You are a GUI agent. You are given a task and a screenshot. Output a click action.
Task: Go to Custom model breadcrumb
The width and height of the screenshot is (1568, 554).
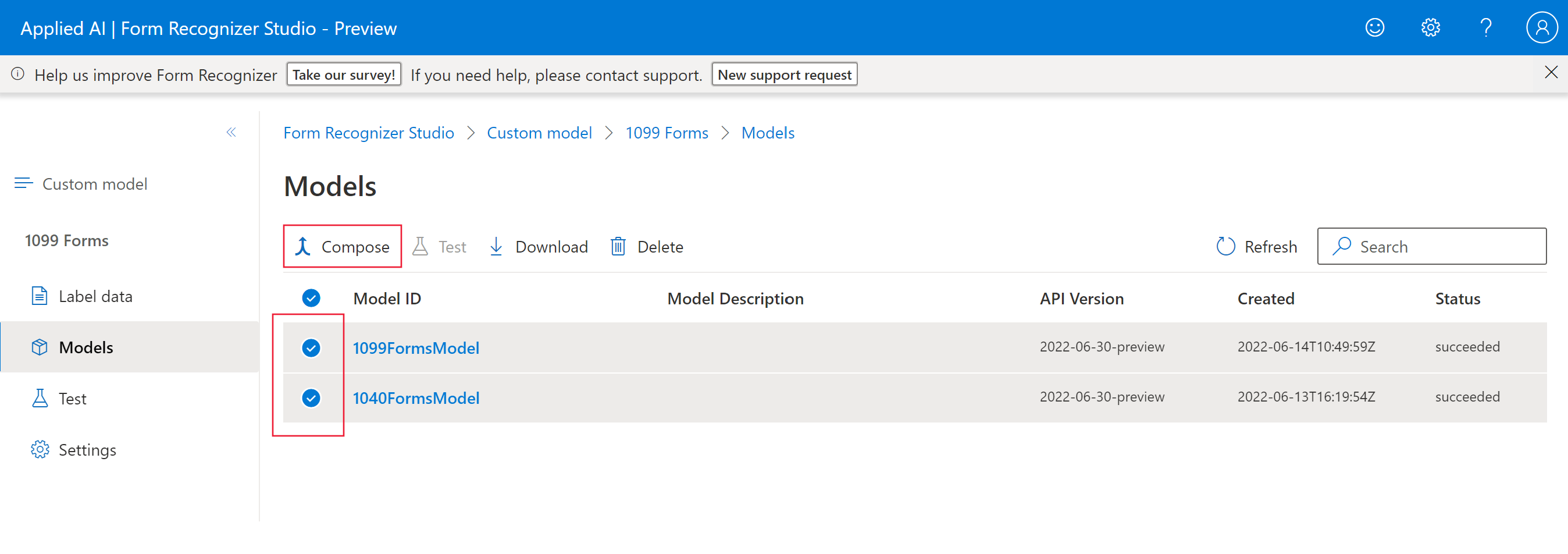(539, 133)
